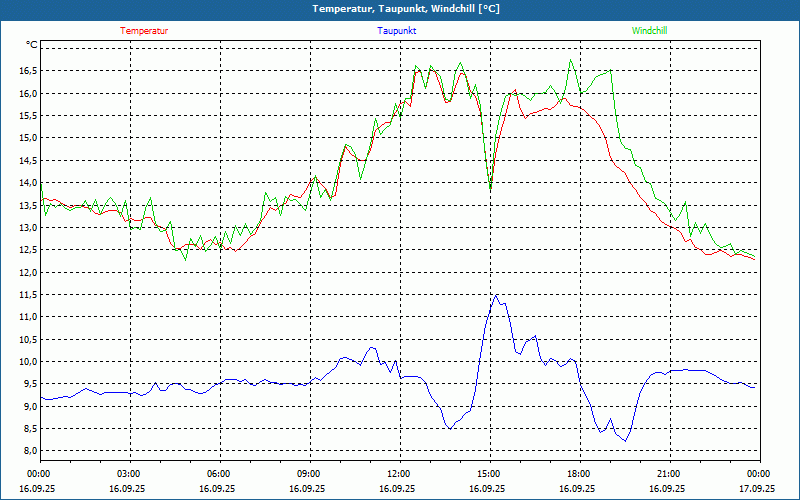Screen dimensions: 800x500
Task: Select the 03:00 time label on x-axis
Action: pyautogui.click(x=129, y=474)
